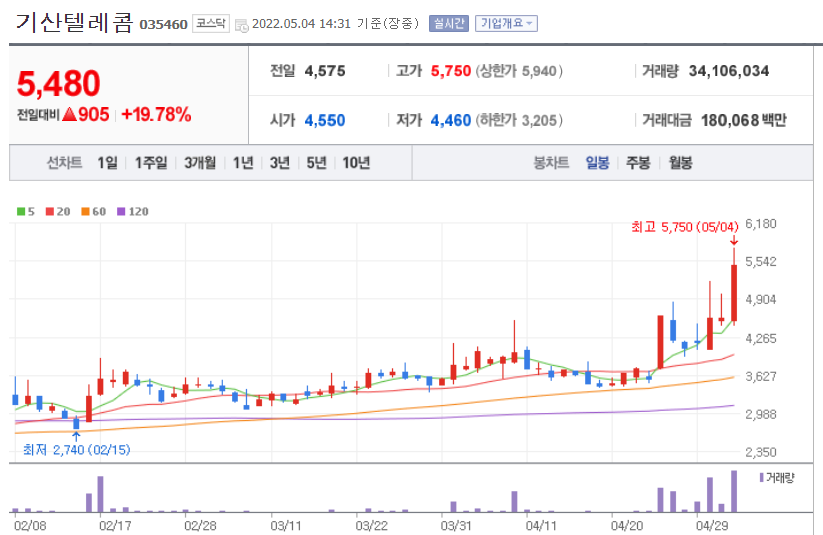The image size is (823, 535).
Task: Click the 6,180 price axis label
Action: pyautogui.click(x=761, y=224)
